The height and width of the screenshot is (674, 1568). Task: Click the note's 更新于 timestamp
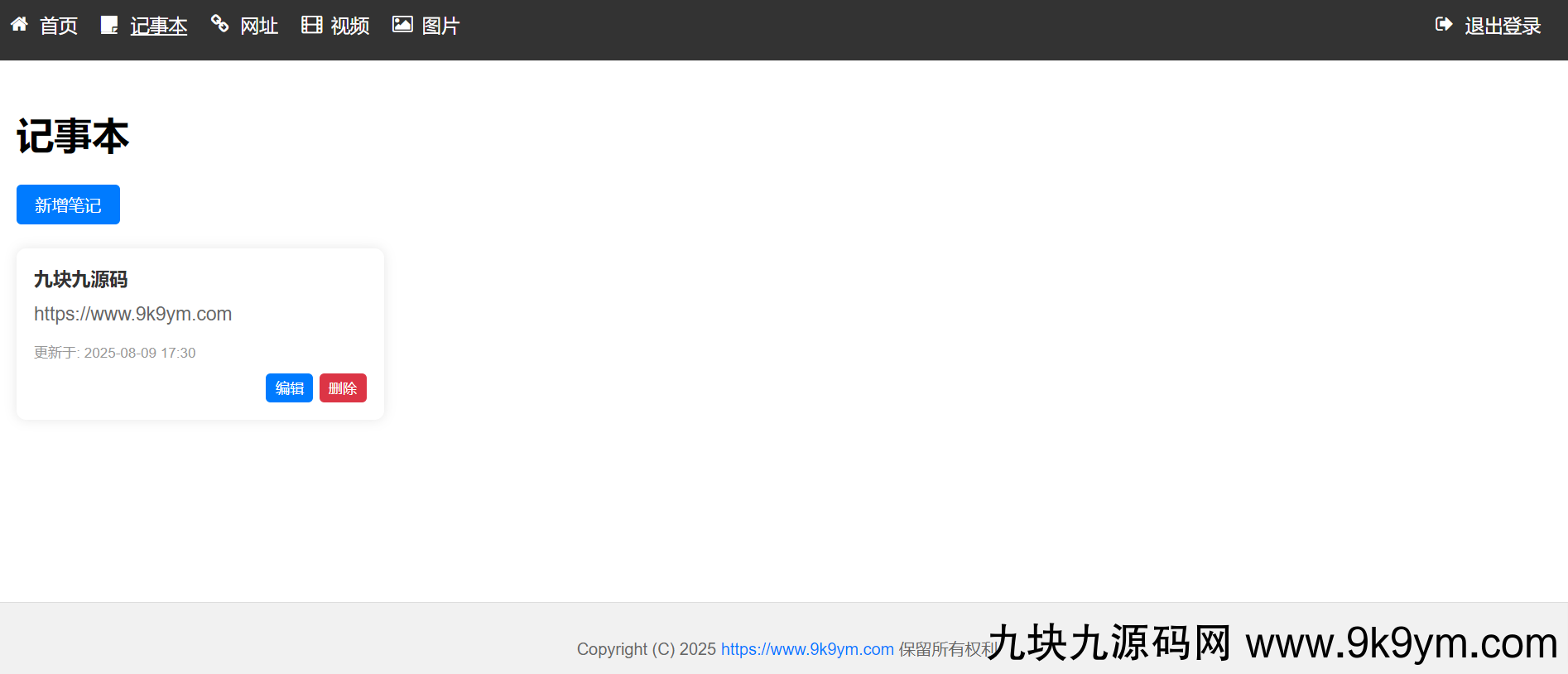[x=115, y=353]
